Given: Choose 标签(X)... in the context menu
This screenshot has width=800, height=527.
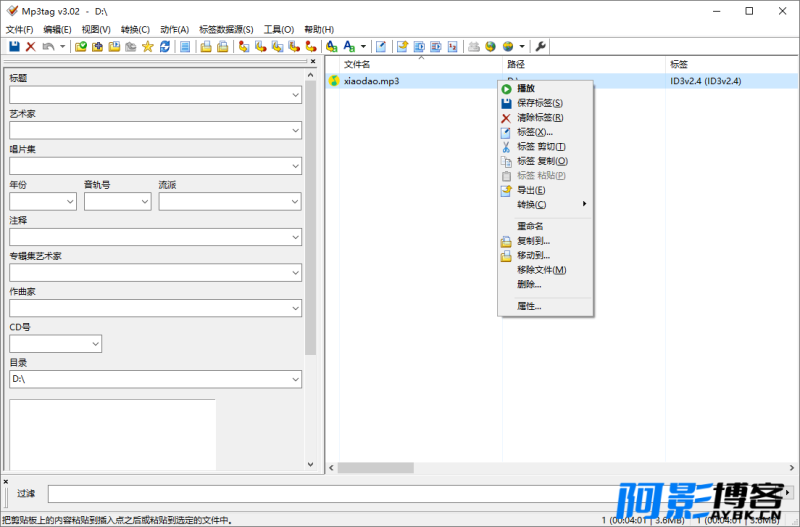Looking at the screenshot, I should 545,132.
